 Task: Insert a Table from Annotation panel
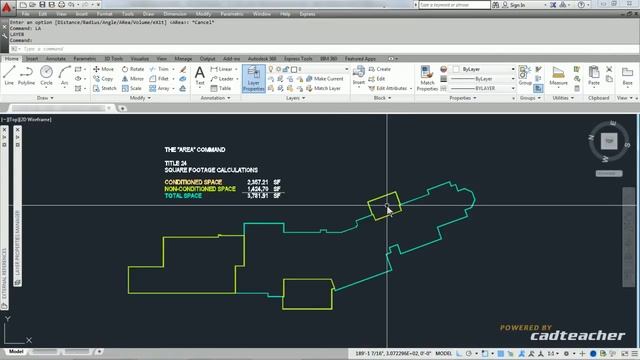221,88
